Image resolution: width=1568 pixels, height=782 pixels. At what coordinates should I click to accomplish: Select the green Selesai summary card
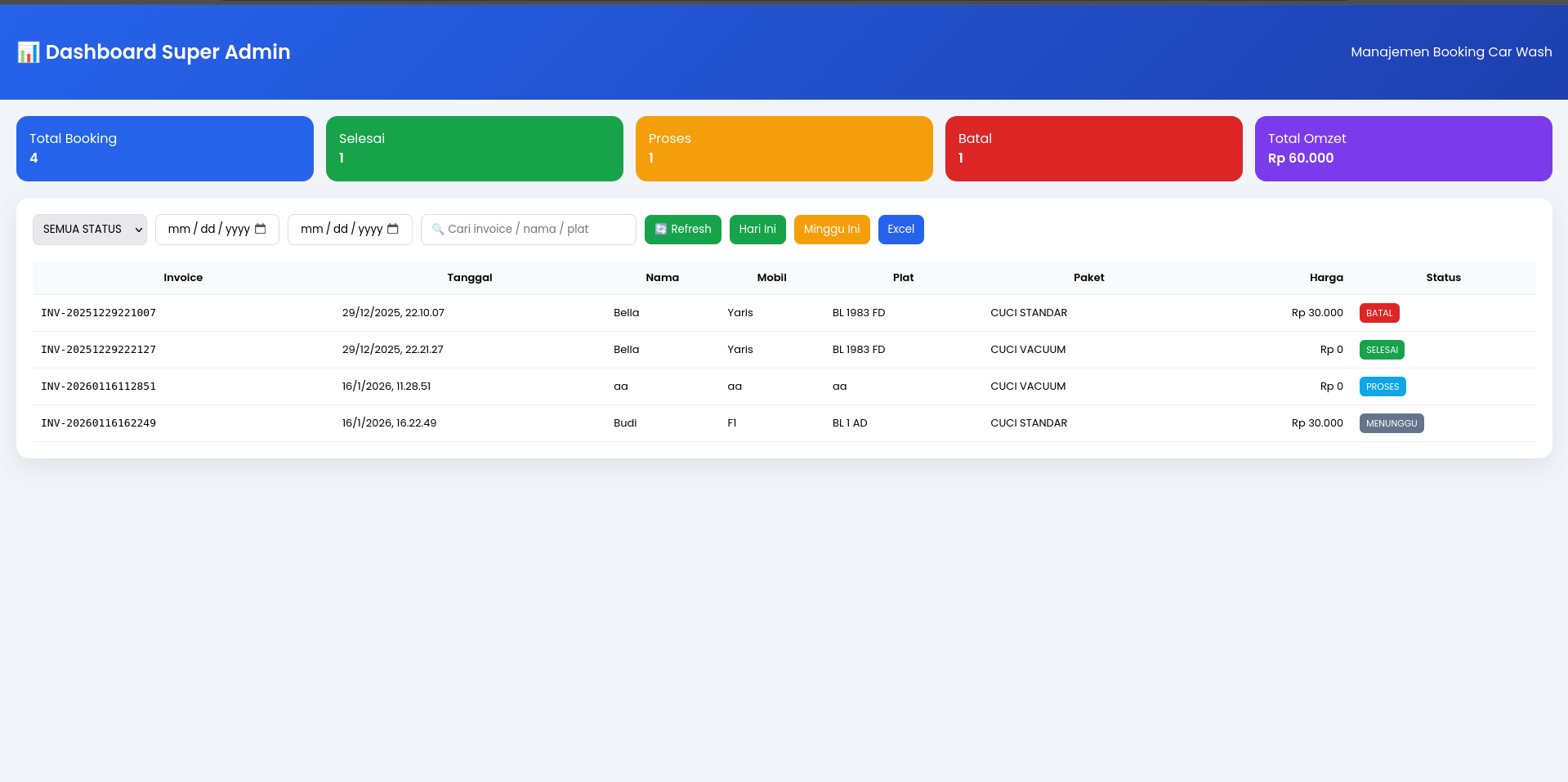click(x=474, y=149)
